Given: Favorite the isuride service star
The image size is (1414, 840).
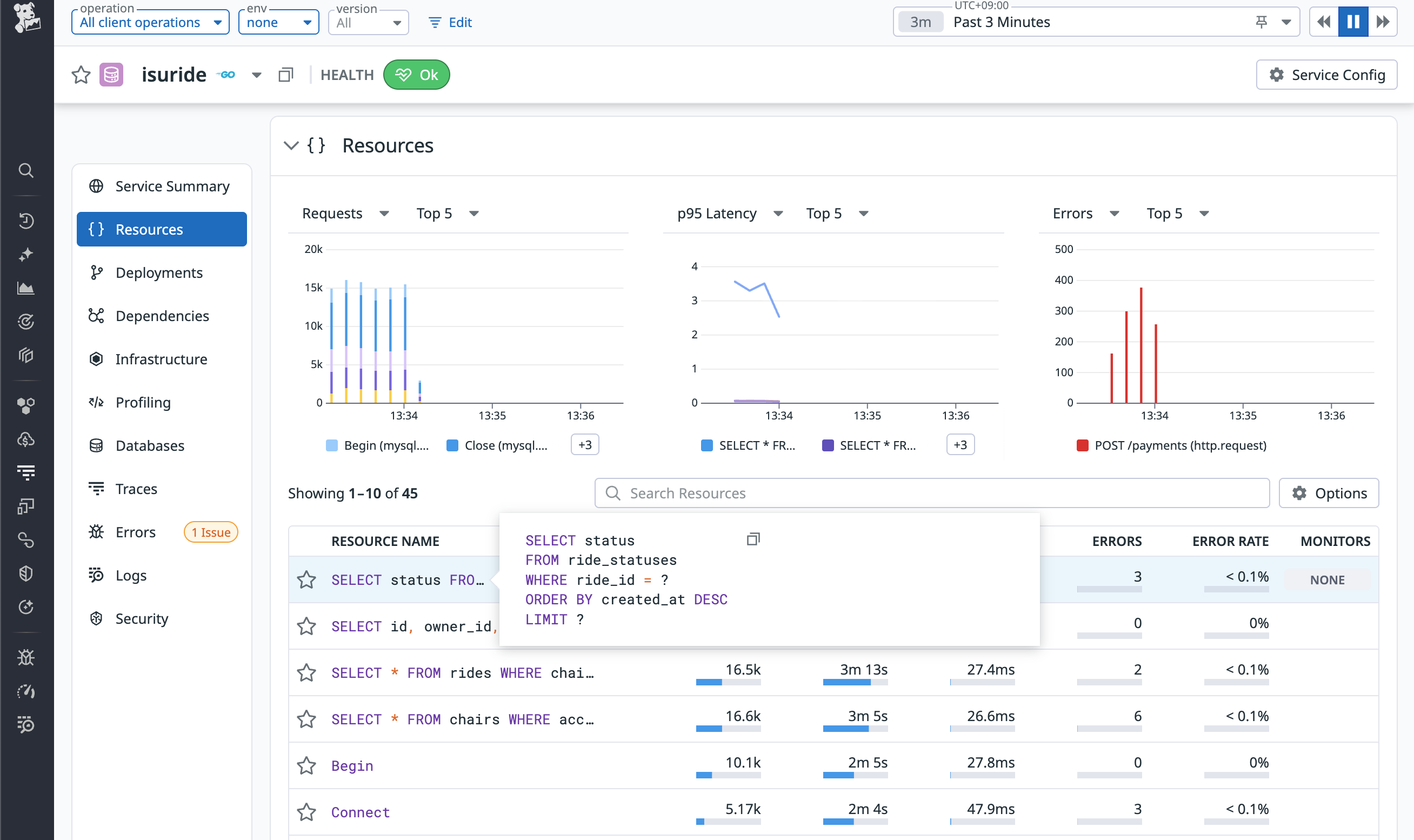Looking at the screenshot, I should coord(81,75).
